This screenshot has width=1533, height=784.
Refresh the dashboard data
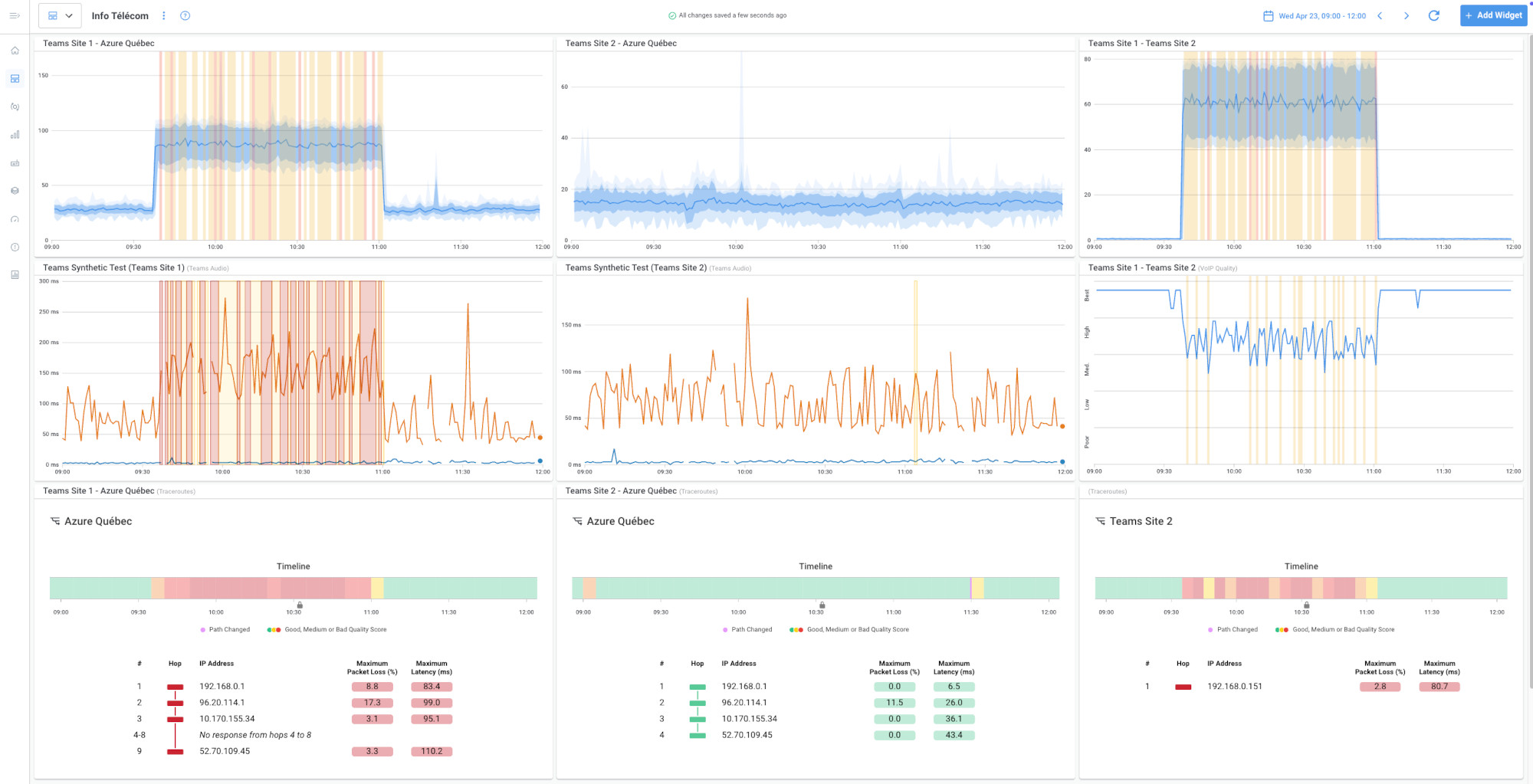coord(1434,15)
